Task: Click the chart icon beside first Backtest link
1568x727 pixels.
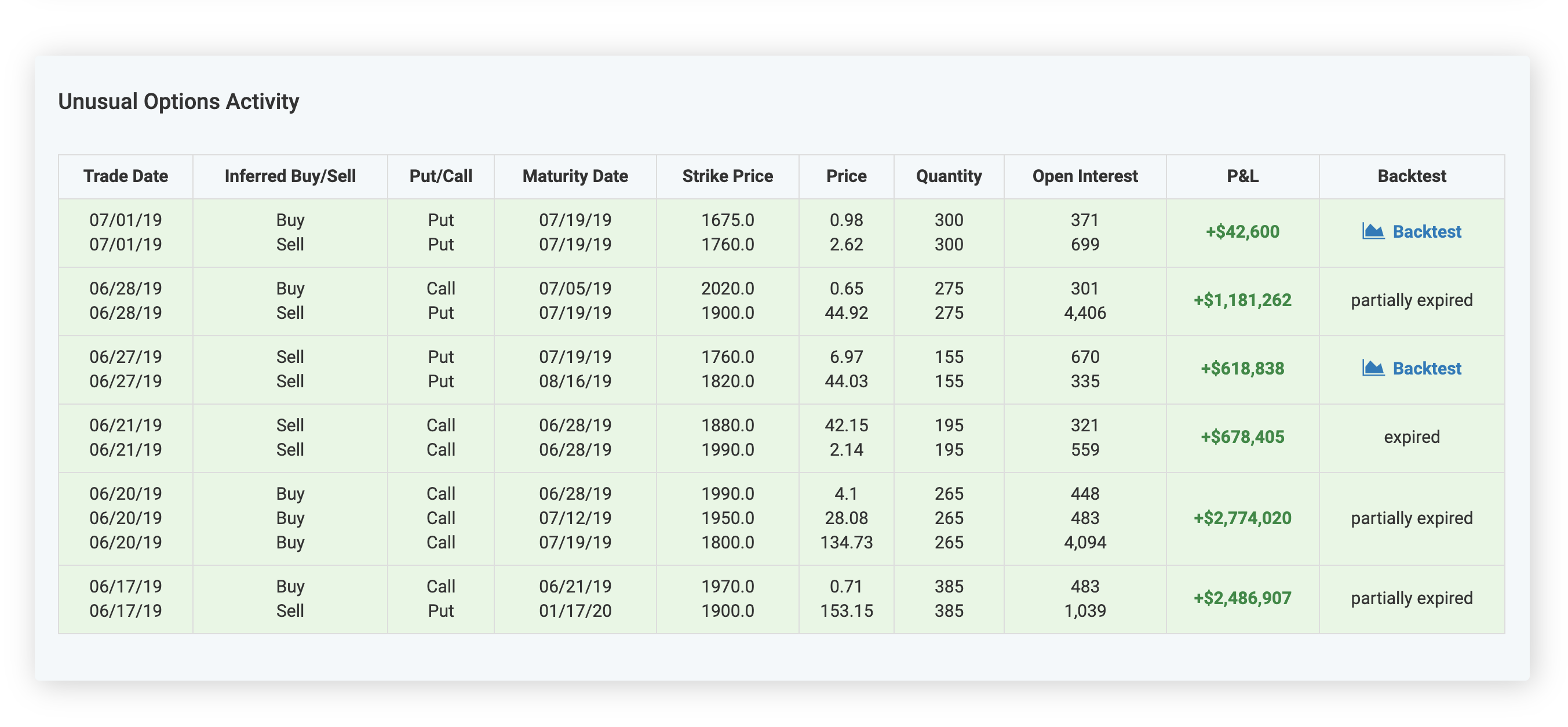Action: 1374,231
